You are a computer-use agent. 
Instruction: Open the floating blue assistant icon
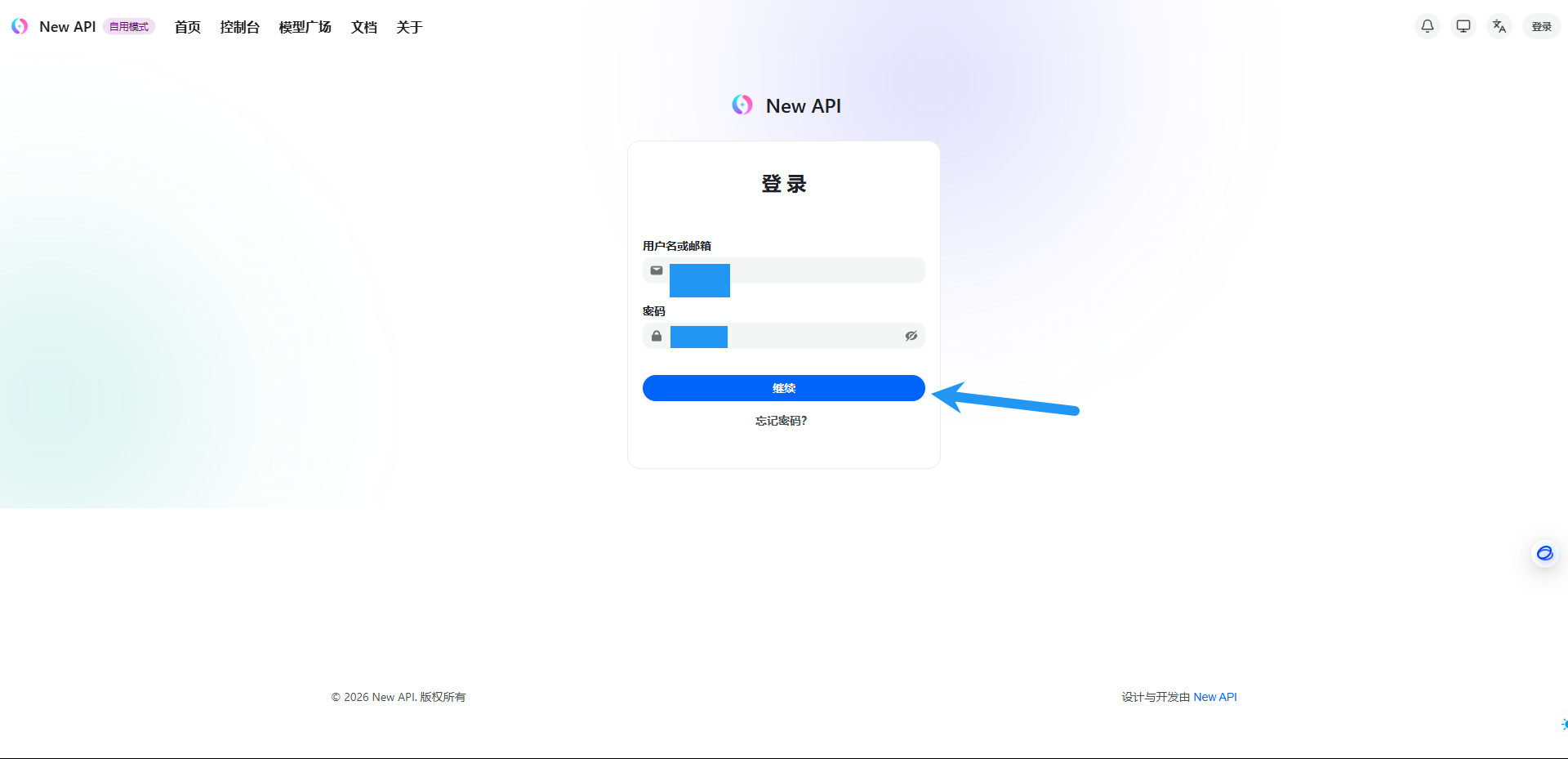[1544, 553]
